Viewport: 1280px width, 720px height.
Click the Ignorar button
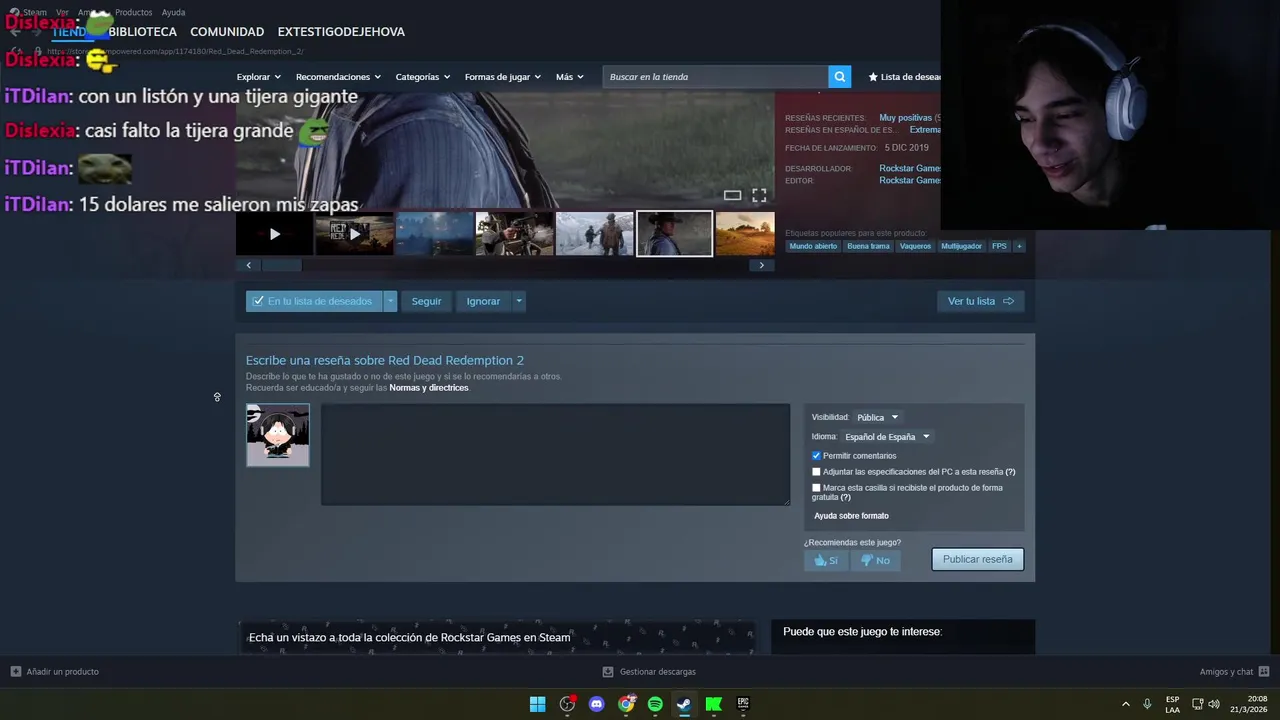tap(483, 301)
